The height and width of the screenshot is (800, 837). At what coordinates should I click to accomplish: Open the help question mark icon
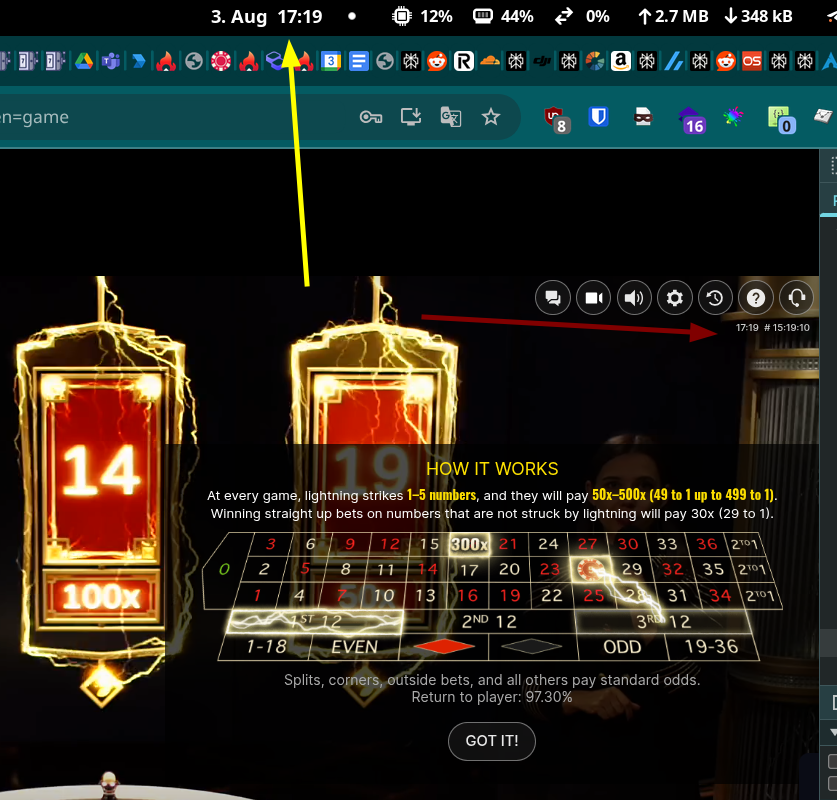pyautogui.click(x=756, y=297)
